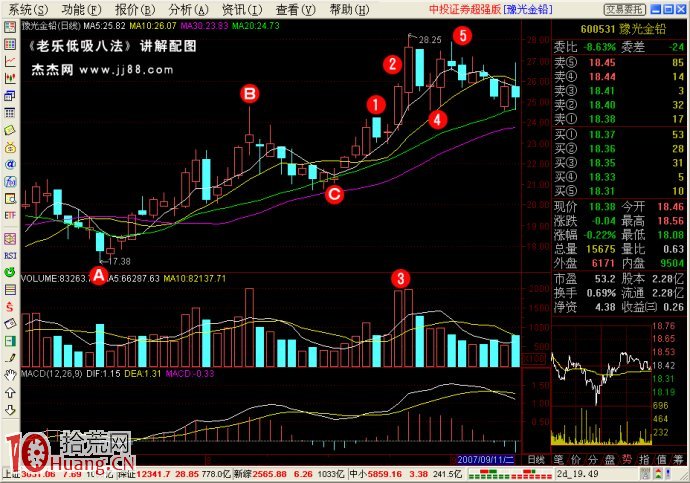Click the red-green market breadth indicator

[x=510, y=474]
